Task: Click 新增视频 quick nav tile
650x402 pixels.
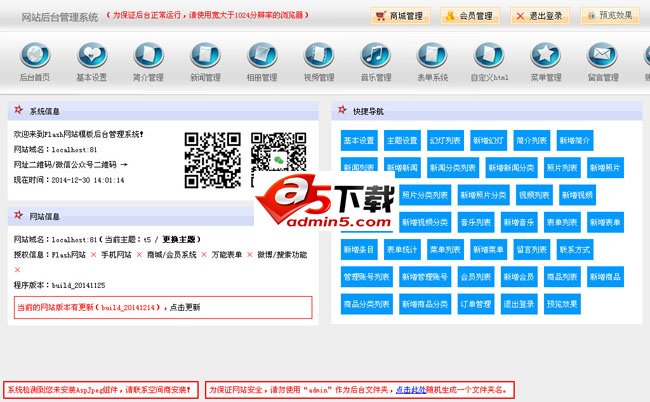Action: [577, 195]
